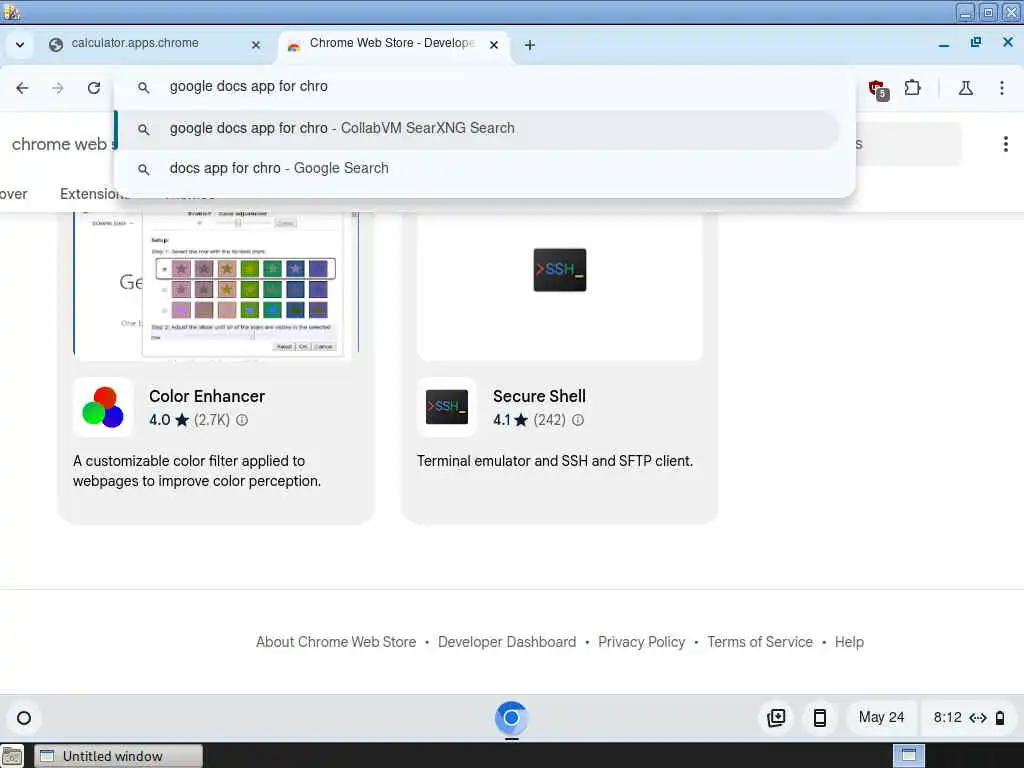1024x768 pixels.
Task: Open the tab search chevron
Action: coord(20,45)
